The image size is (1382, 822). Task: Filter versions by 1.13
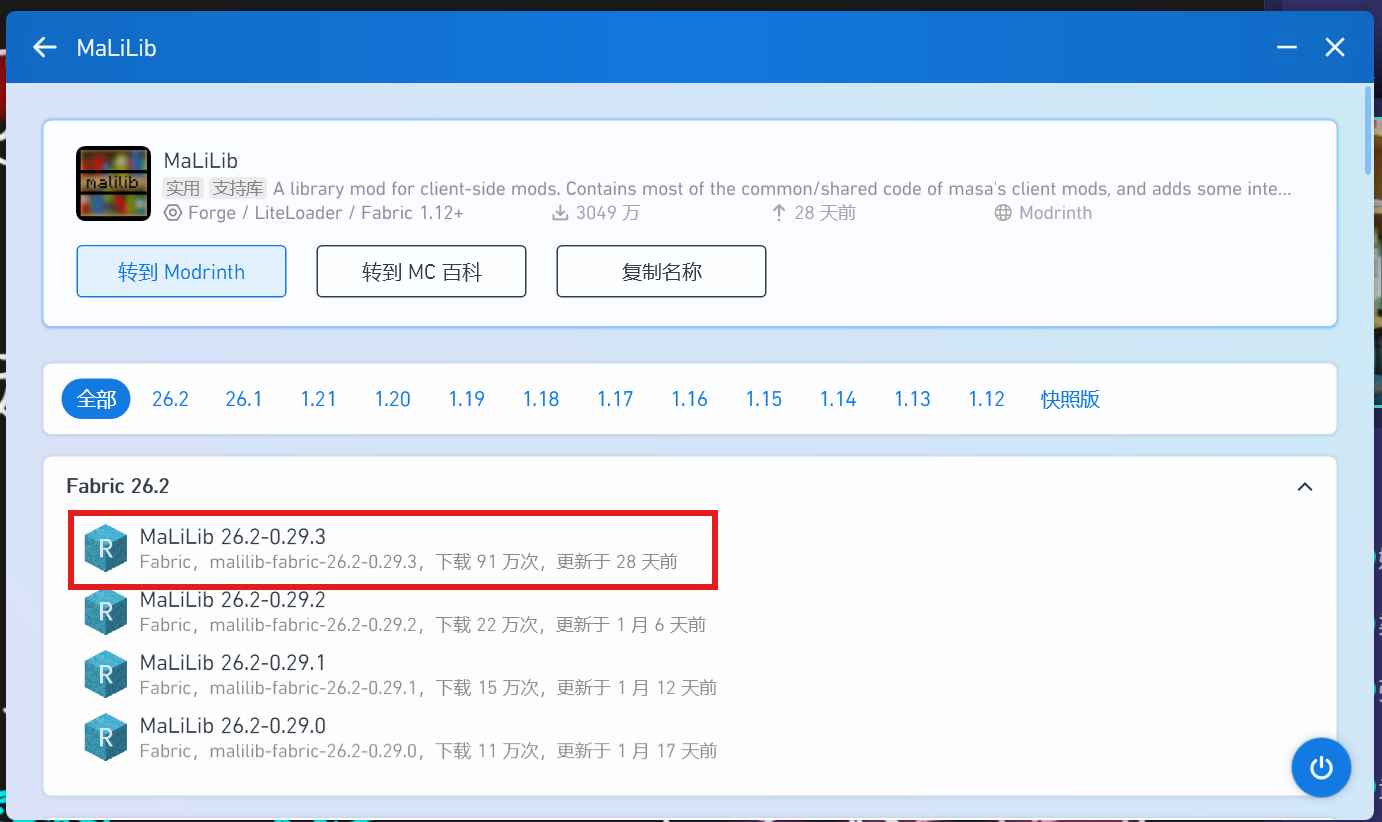(912, 399)
